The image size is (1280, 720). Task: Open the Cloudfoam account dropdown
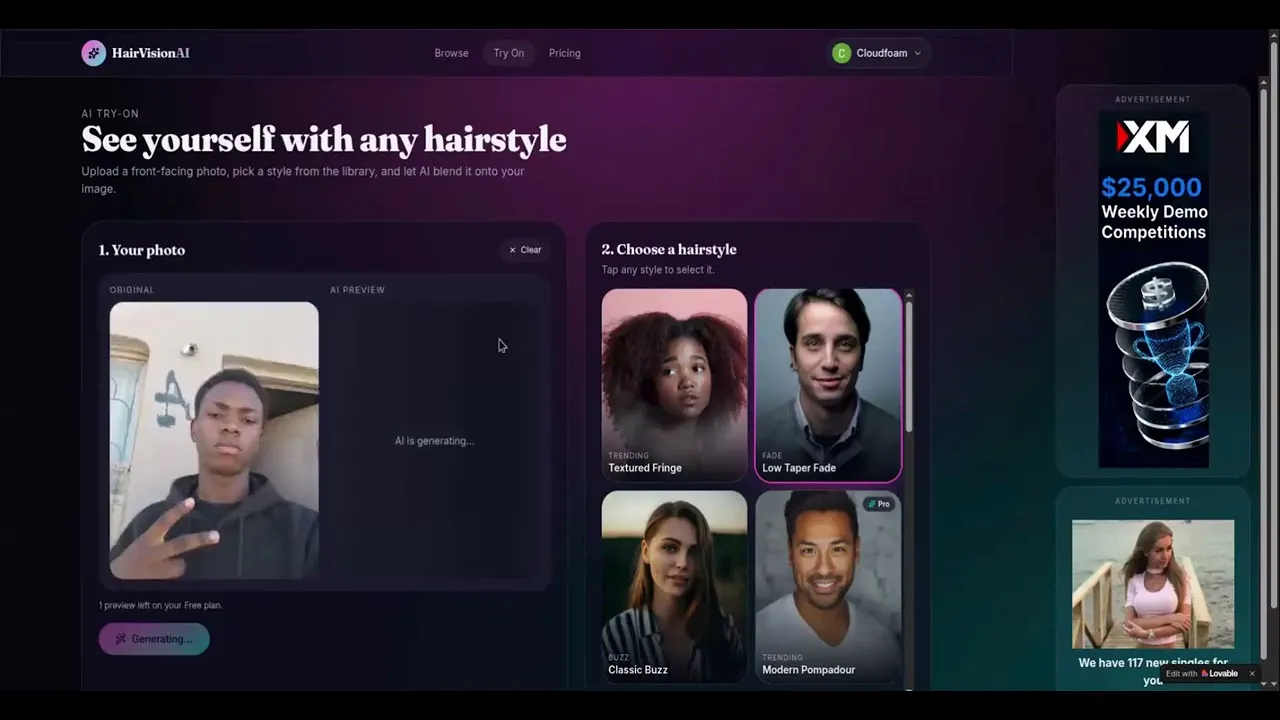tap(880, 53)
